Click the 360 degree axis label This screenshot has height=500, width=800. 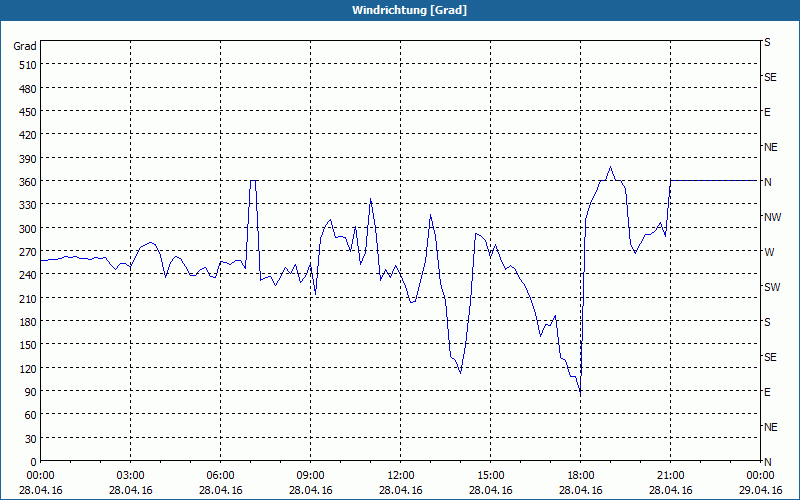tap(29, 182)
